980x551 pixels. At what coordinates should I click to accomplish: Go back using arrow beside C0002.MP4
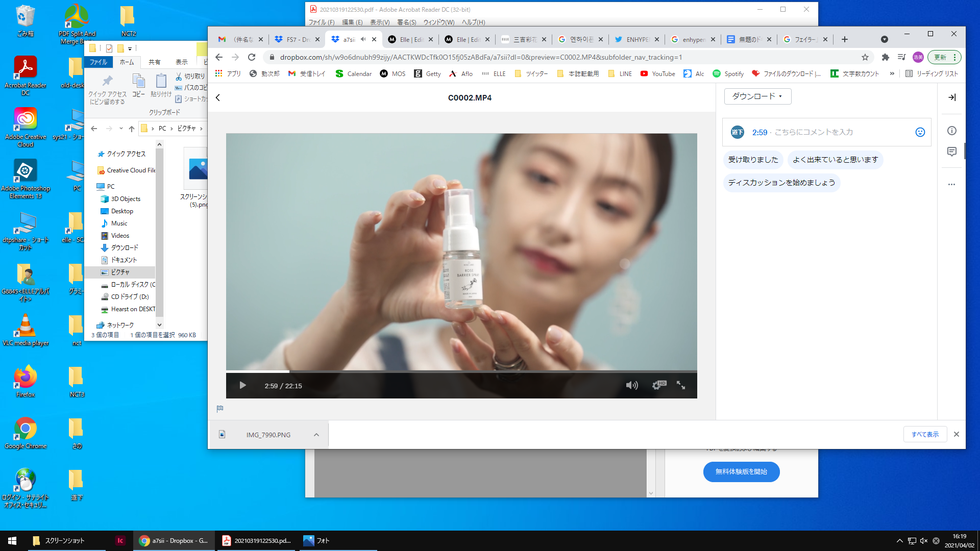tap(218, 97)
